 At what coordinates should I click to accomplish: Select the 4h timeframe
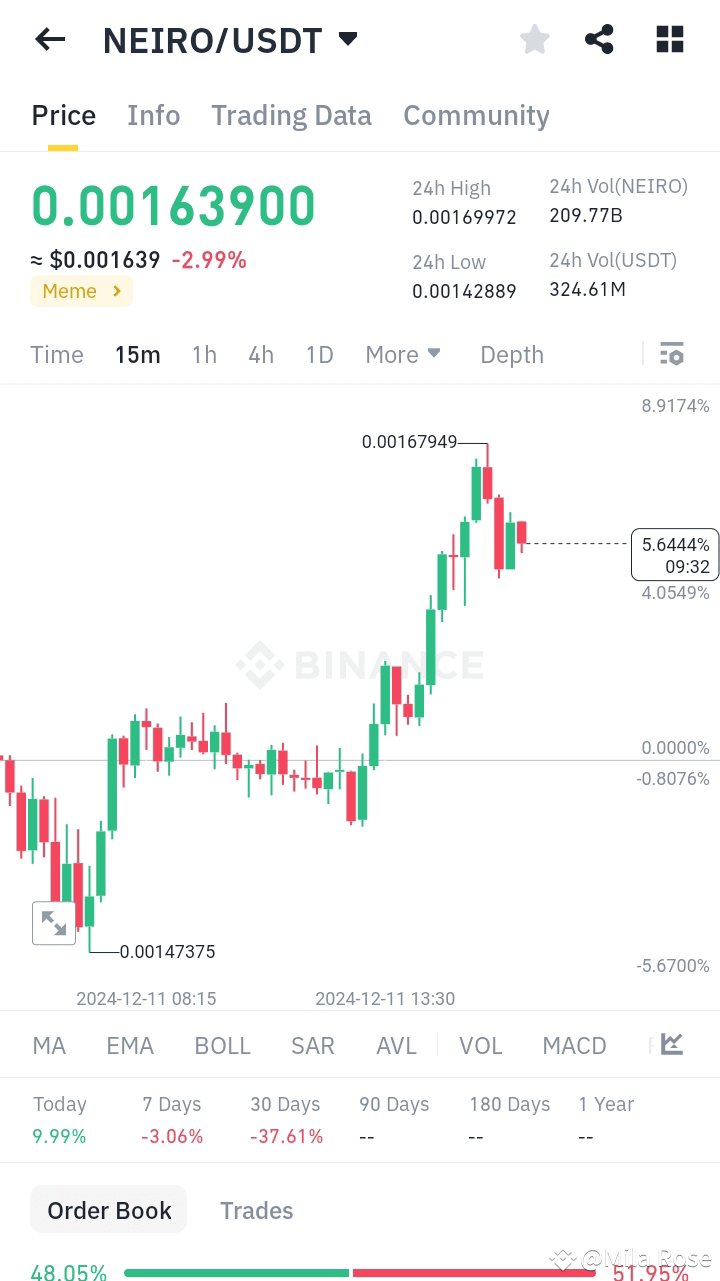261,354
